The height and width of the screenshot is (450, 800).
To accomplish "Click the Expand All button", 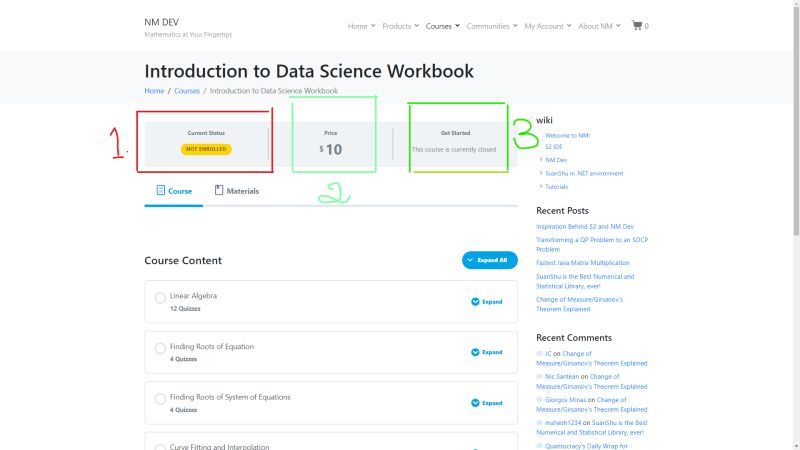I will pyautogui.click(x=489, y=260).
